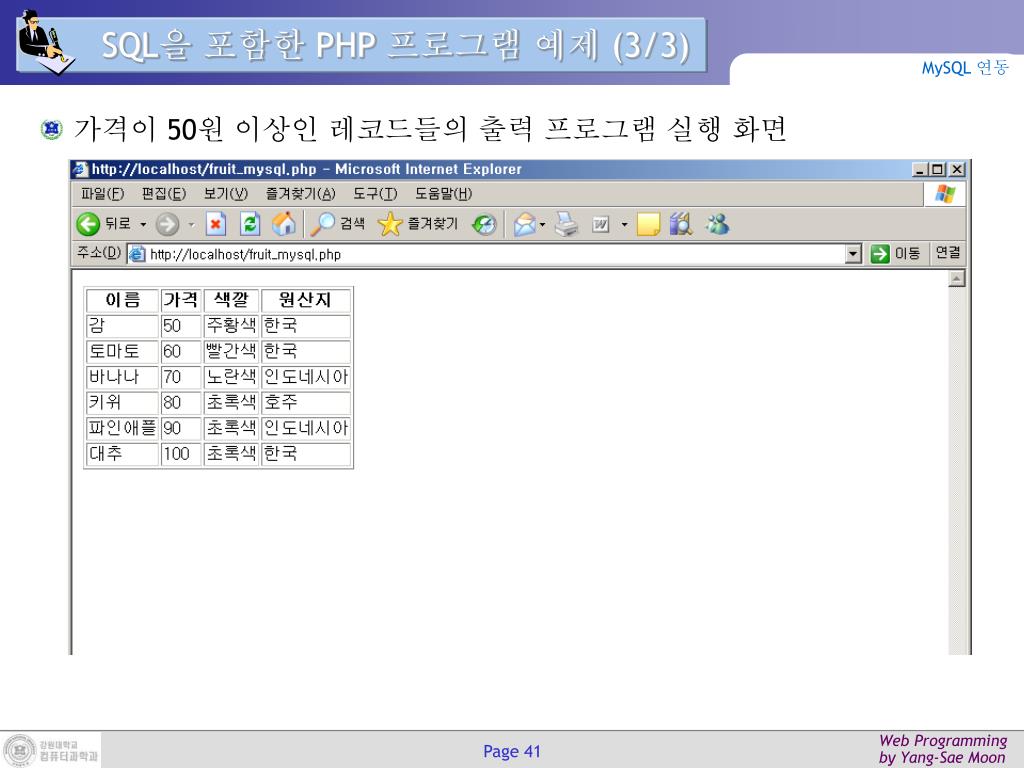
Task: Click the 호주 origin cell
Action: click(x=306, y=402)
